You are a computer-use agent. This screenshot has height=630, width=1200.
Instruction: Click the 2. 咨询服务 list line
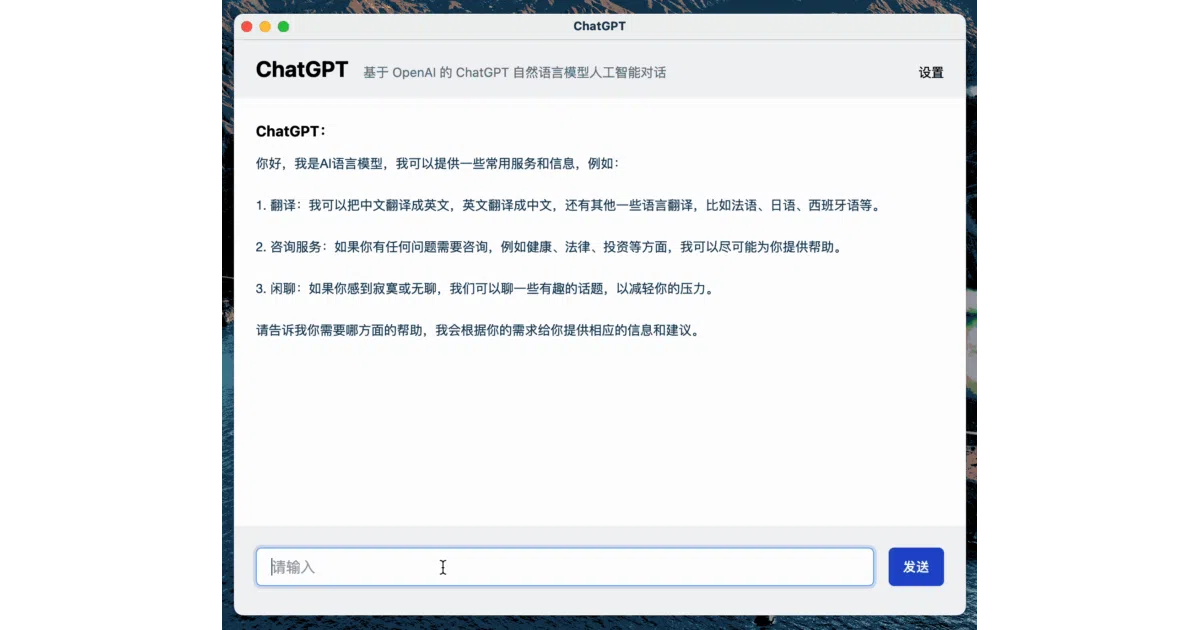[549, 246]
